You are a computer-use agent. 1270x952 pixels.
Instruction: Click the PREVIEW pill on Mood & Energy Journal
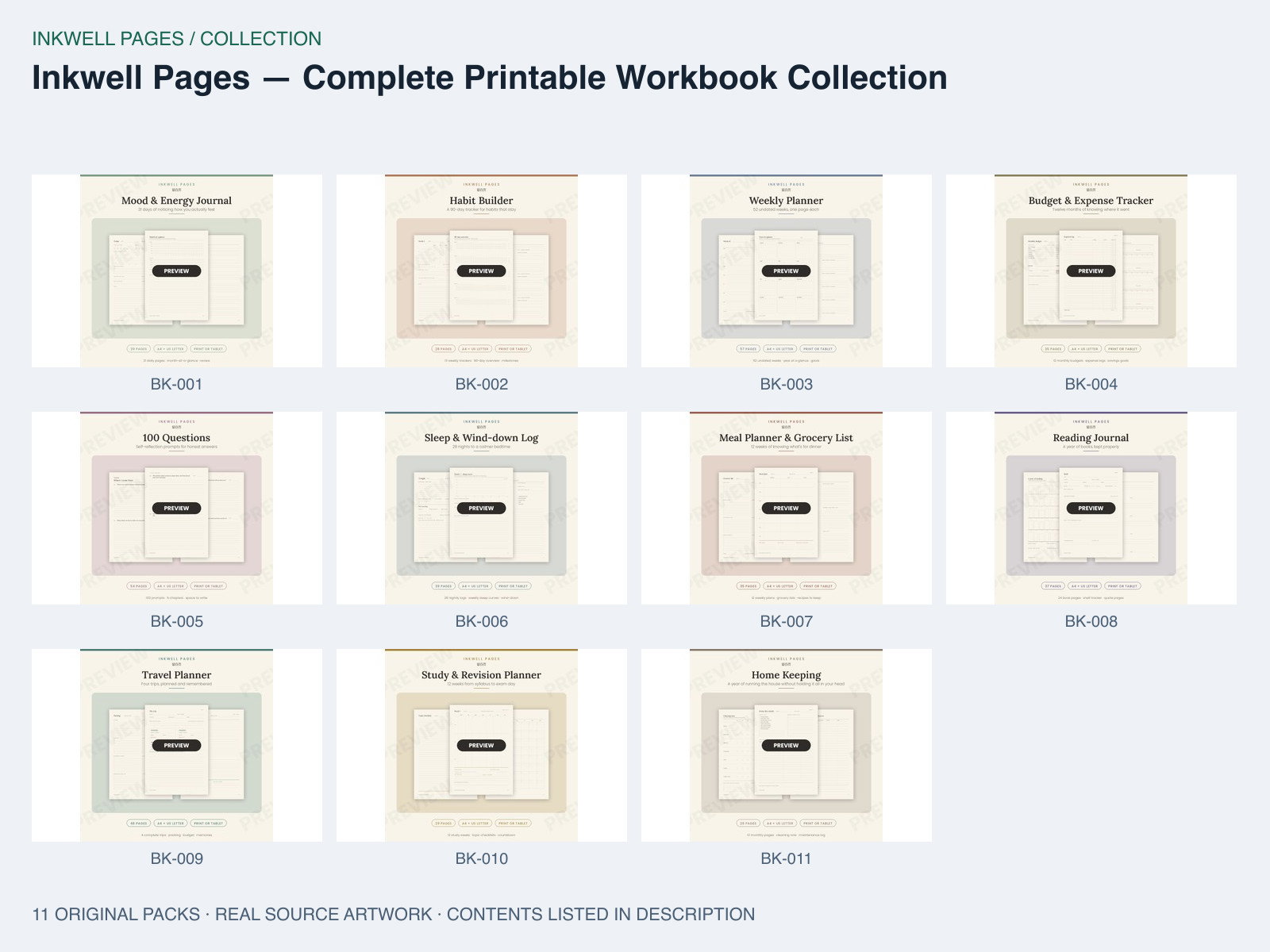(x=176, y=271)
